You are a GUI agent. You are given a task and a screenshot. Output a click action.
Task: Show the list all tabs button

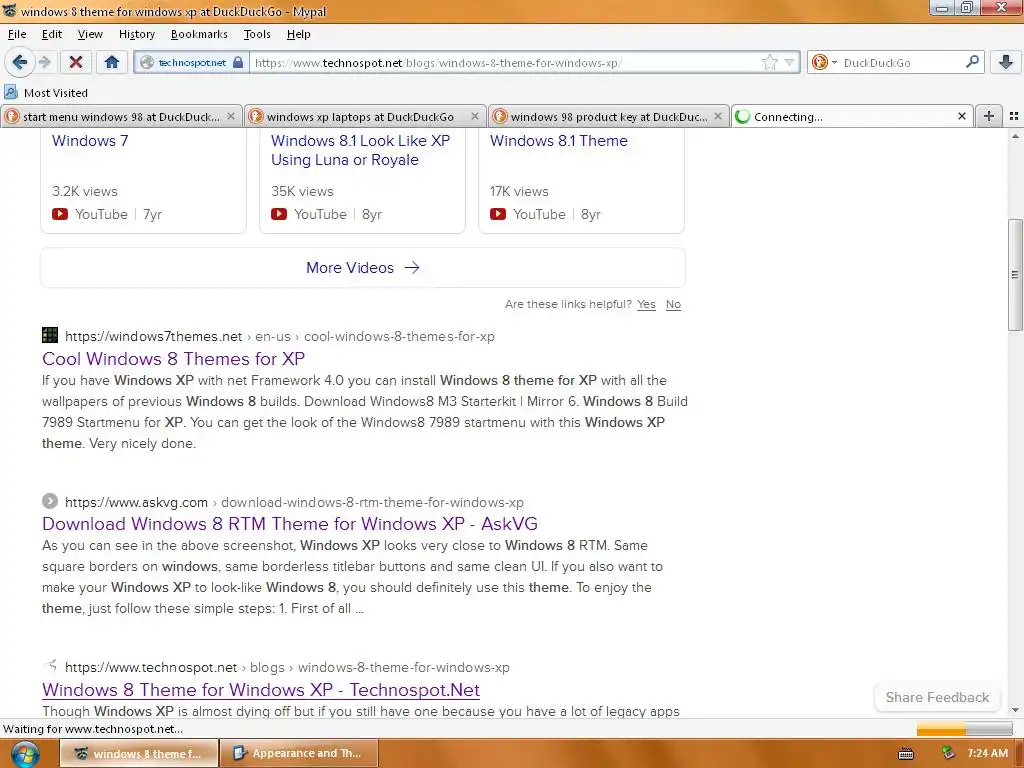click(1014, 116)
